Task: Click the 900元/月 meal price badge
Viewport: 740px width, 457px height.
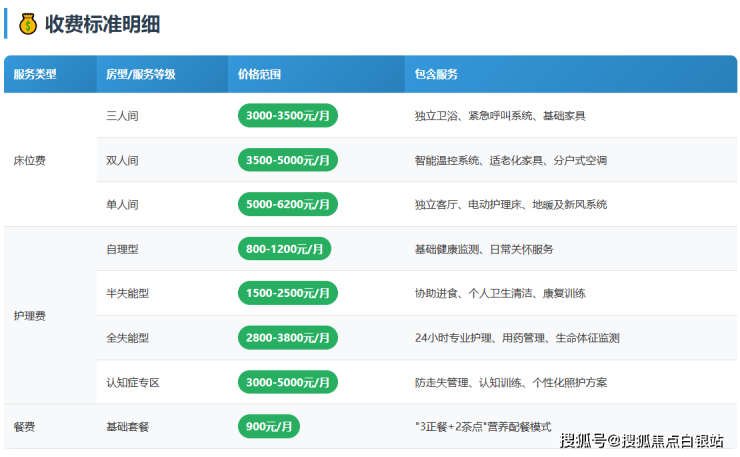Action: click(267, 426)
